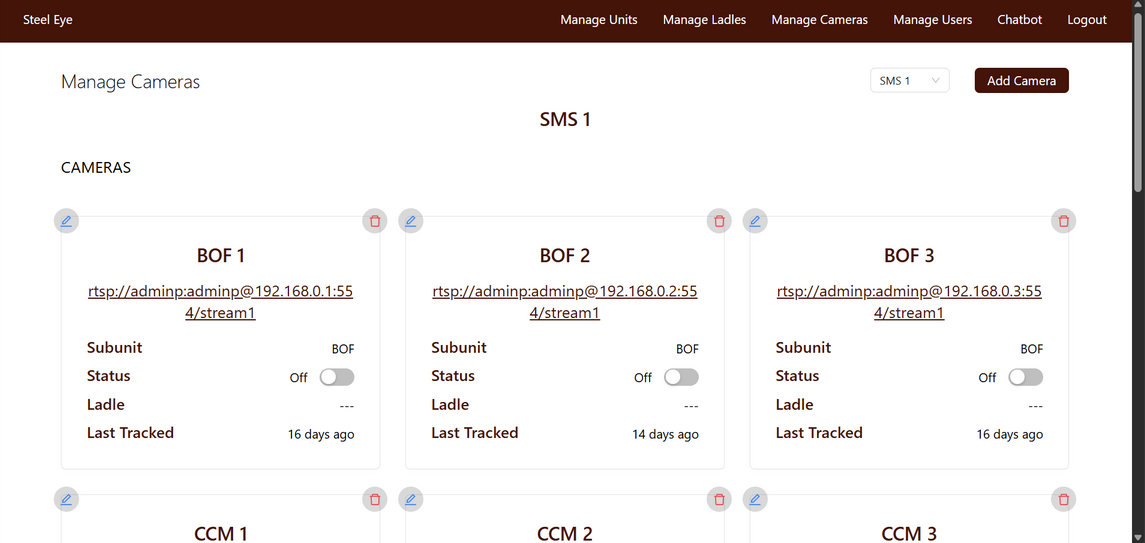1145x543 pixels.
Task: Click BOF 1 Subunit value 'BOF'
Action: 343,349
